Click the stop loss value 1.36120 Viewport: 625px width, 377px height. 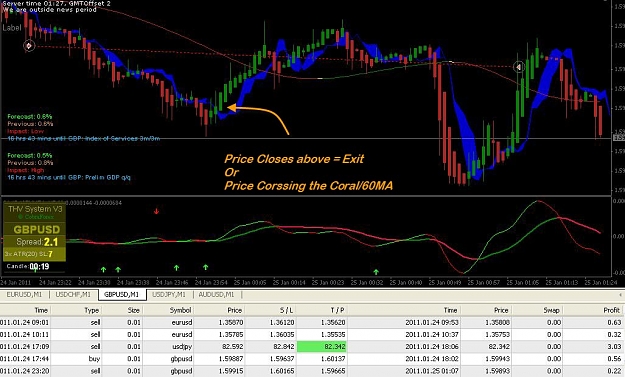tap(282, 322)
